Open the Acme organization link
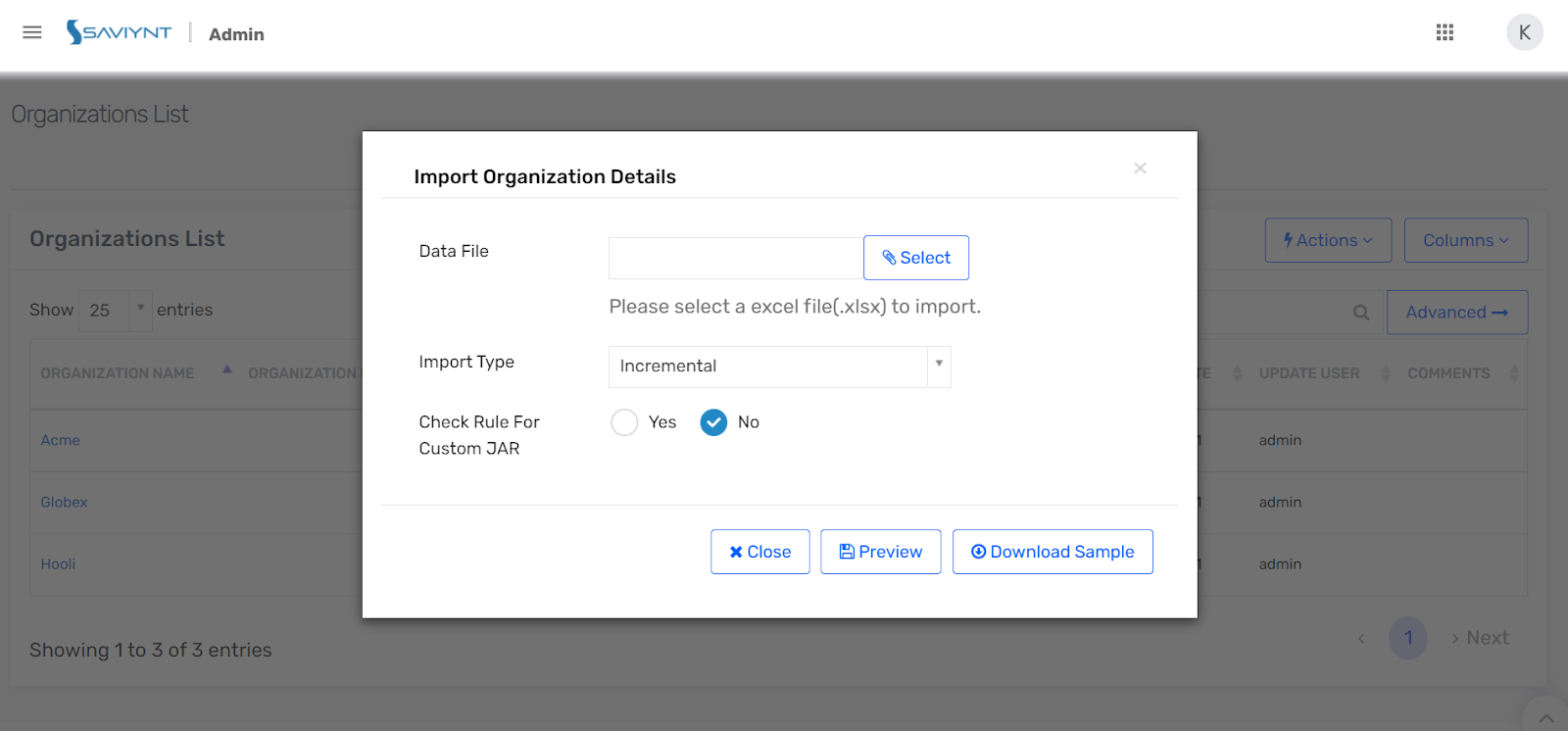Screen dimensions: 1568x731 coord(61,440)
